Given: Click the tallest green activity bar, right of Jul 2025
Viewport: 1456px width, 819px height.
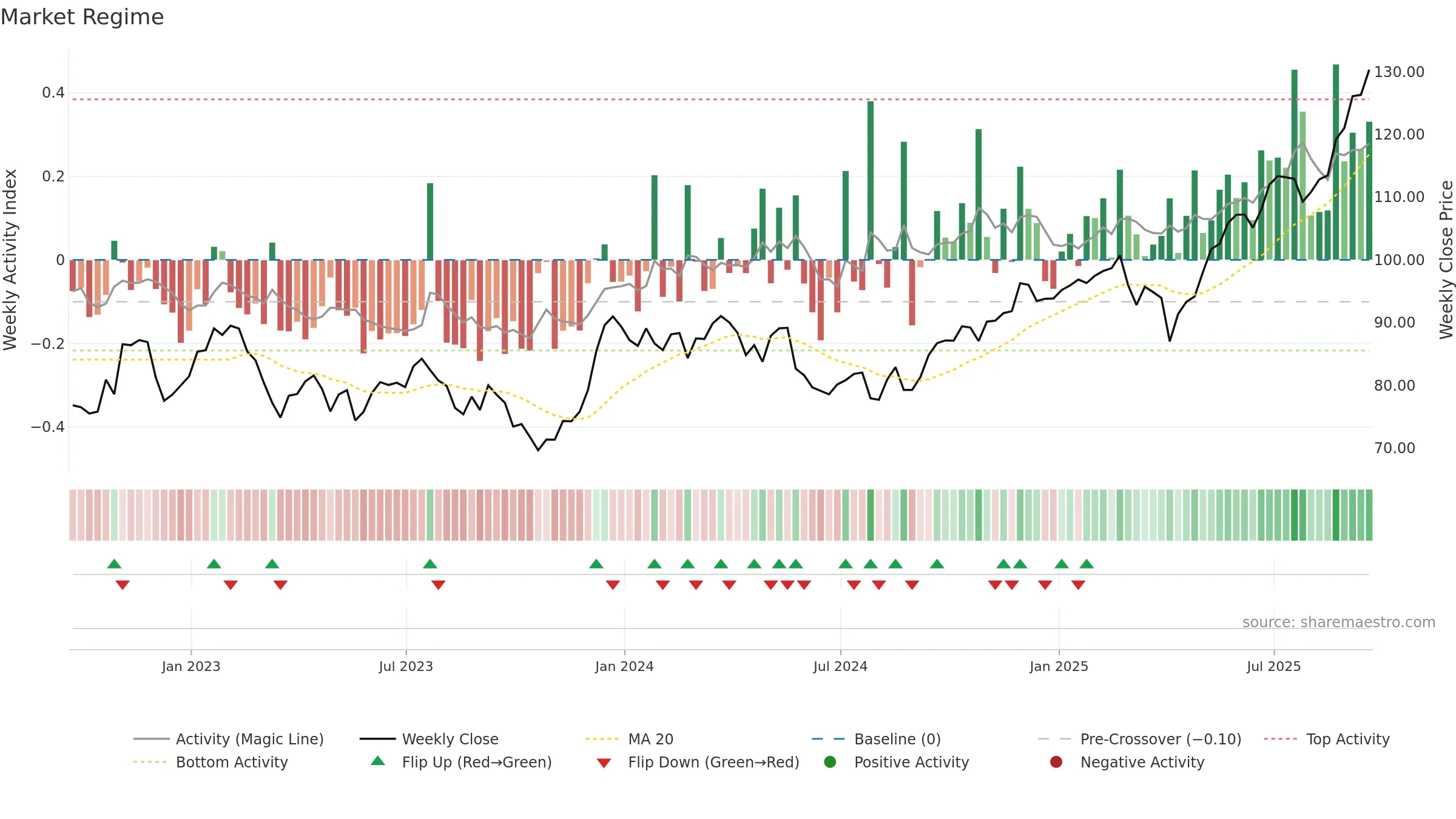Looking at the screenshot, I should click(1336, 162).
